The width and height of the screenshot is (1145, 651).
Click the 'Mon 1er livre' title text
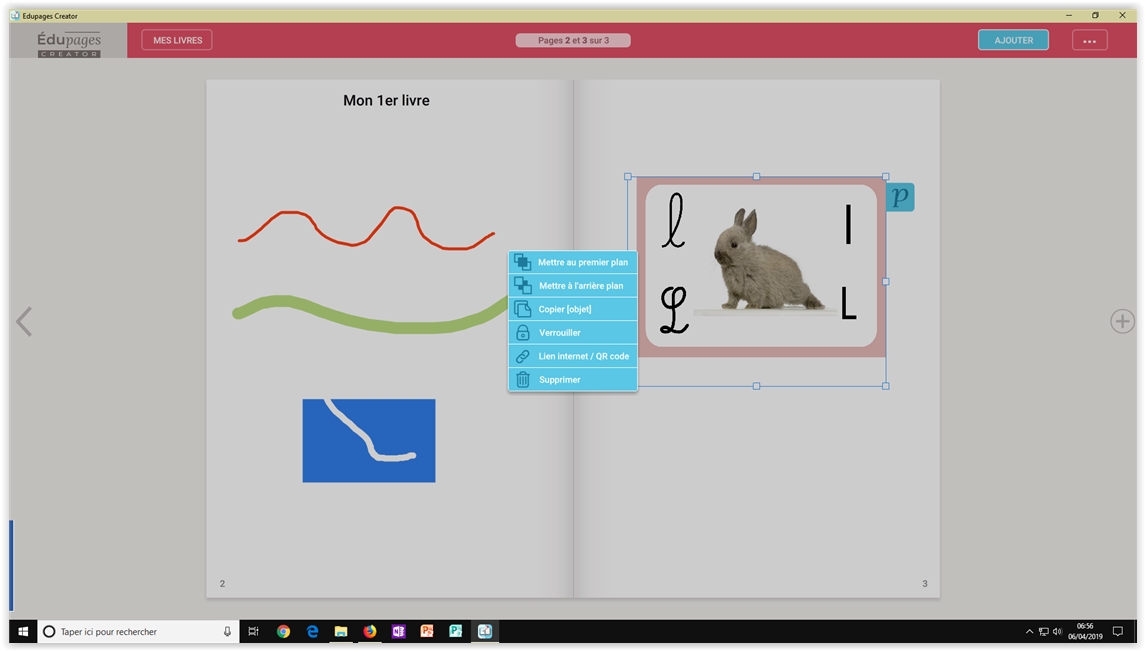pos(386,100)
